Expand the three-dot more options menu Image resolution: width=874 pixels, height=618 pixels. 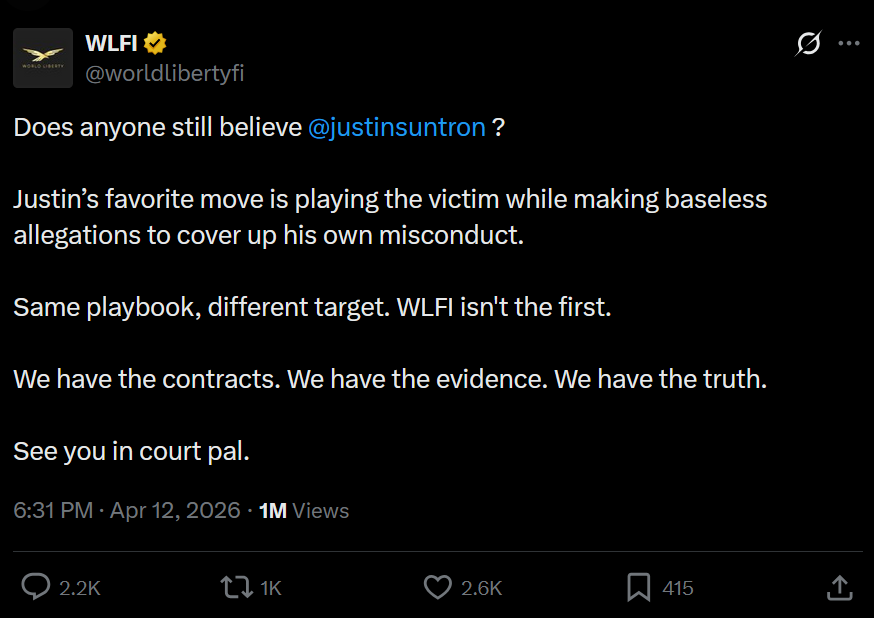(848, 43)
